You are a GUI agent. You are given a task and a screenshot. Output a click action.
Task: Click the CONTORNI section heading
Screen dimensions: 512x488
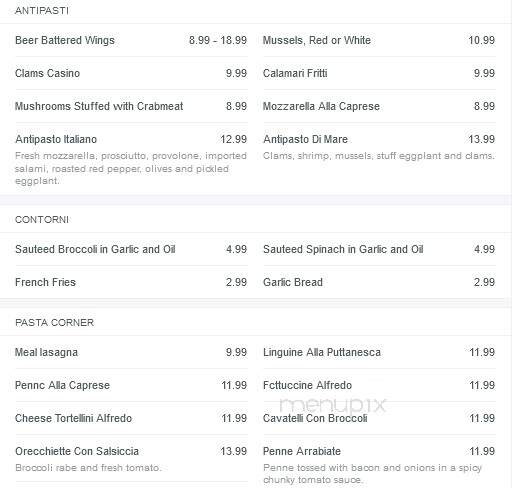[x=42, y=220]
